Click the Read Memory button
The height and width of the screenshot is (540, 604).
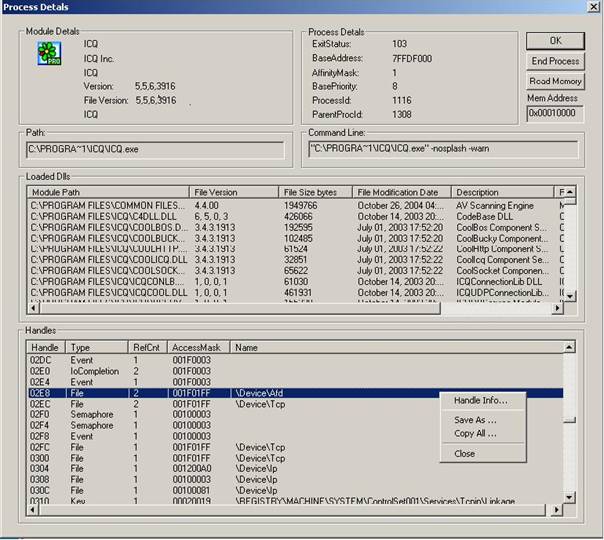(x=555, y=81)
